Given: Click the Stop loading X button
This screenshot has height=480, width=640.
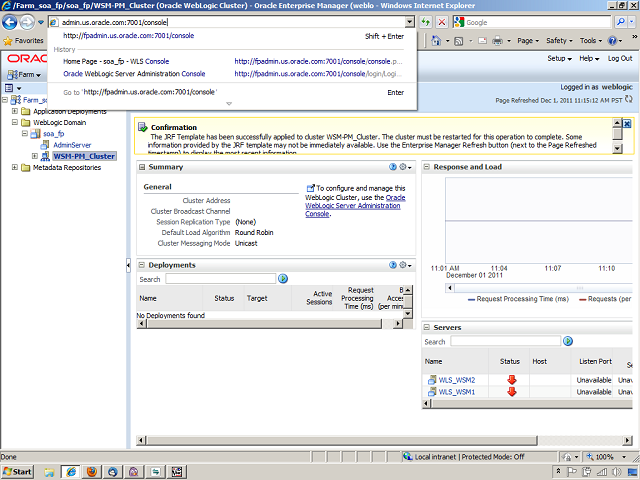Looking at the screenshot, I should tap(441, 21).
